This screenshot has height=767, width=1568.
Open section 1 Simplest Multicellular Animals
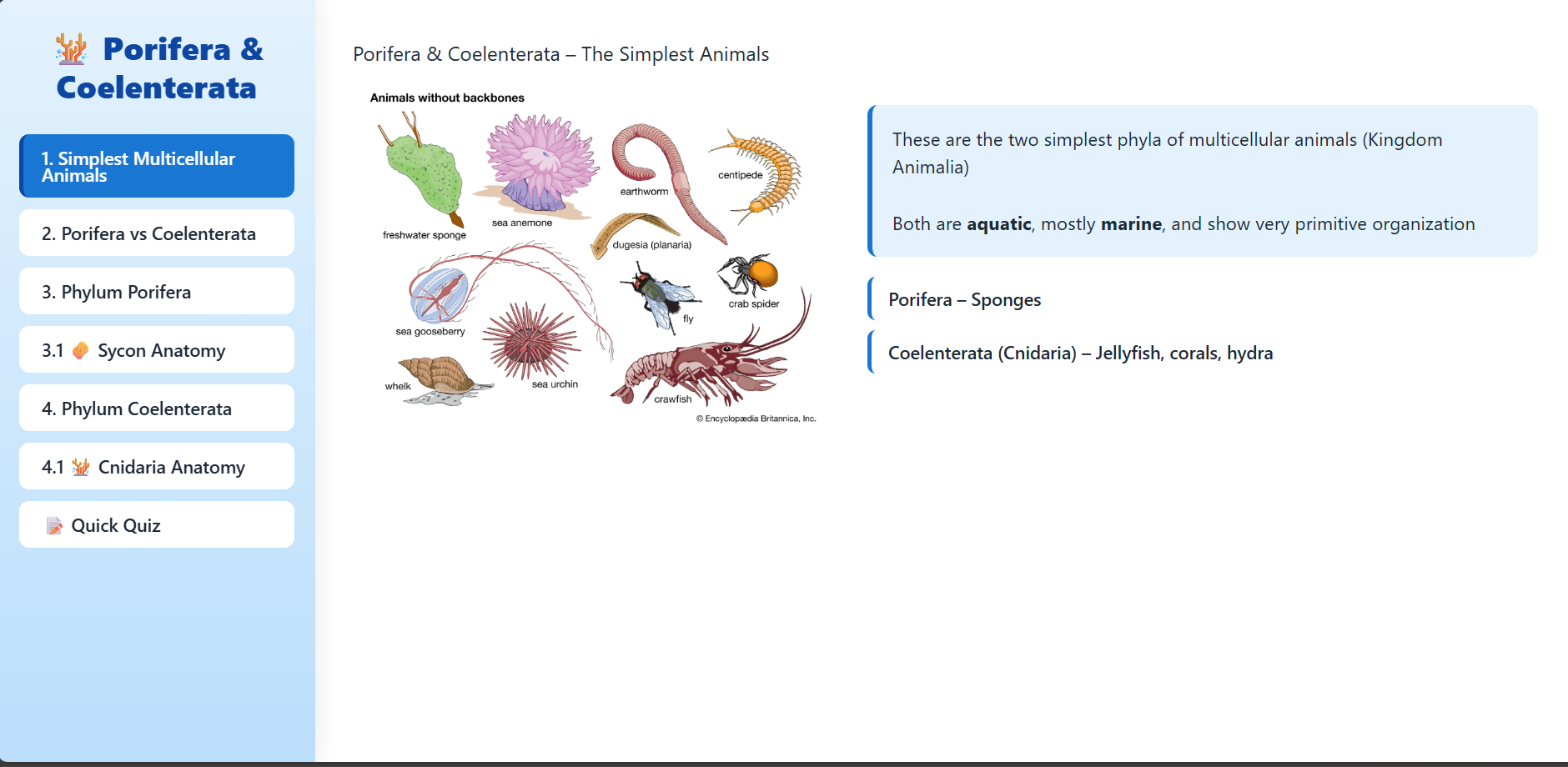coord(157,166)
